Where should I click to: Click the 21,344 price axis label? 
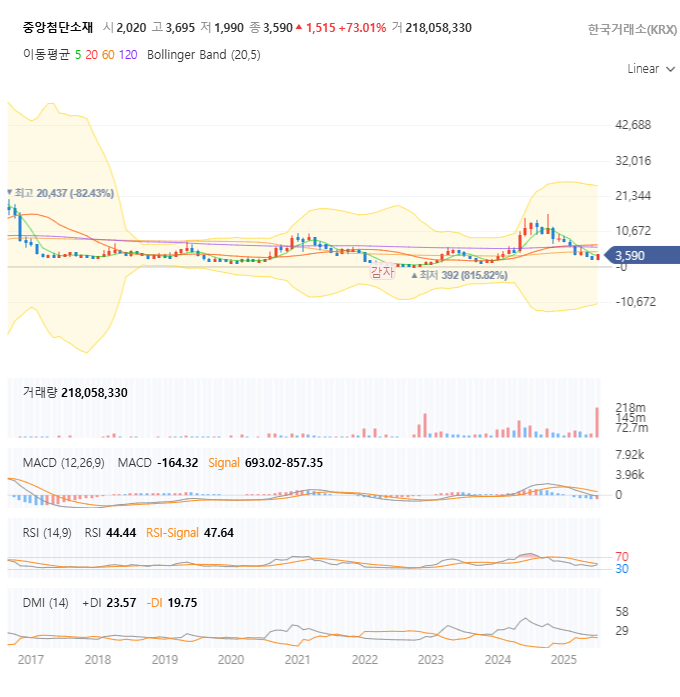[x=633, y=196]
